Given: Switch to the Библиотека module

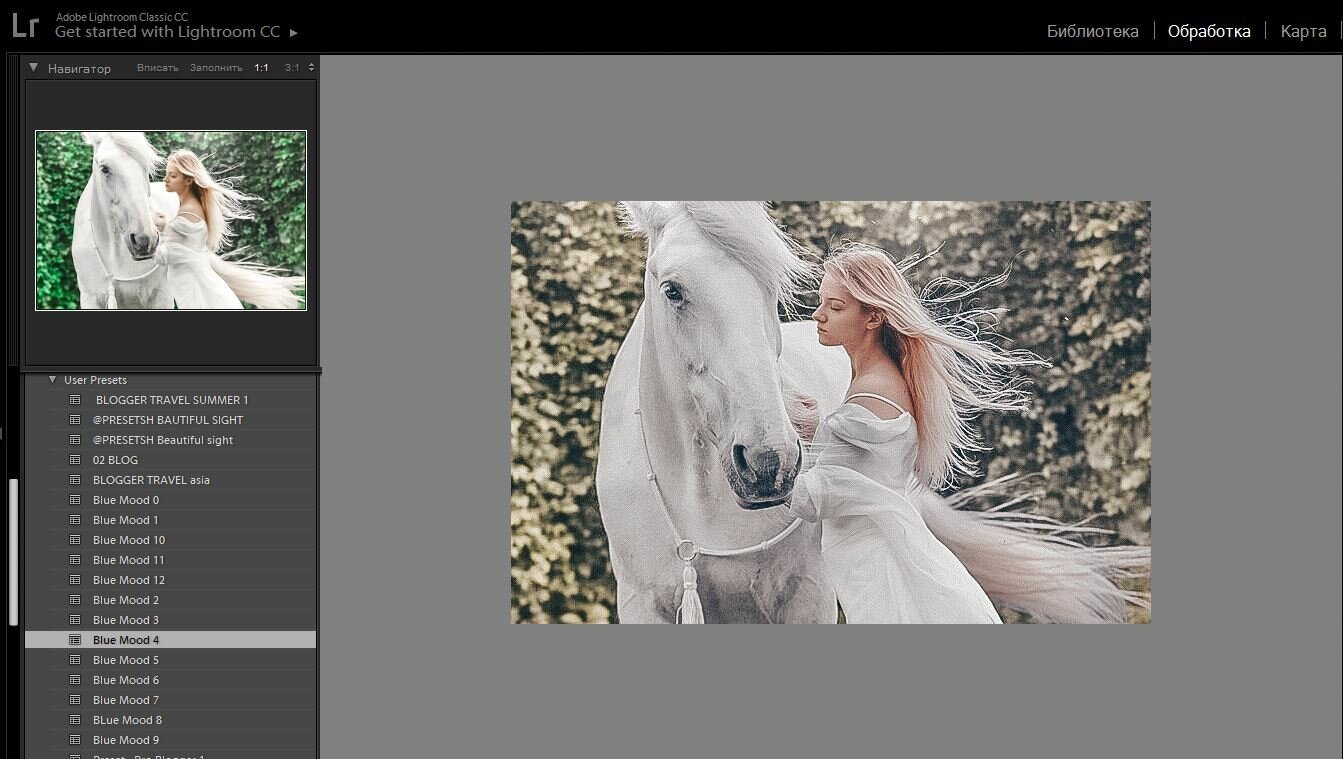Looking at the screenshot, I should [x=1092, y=31].
